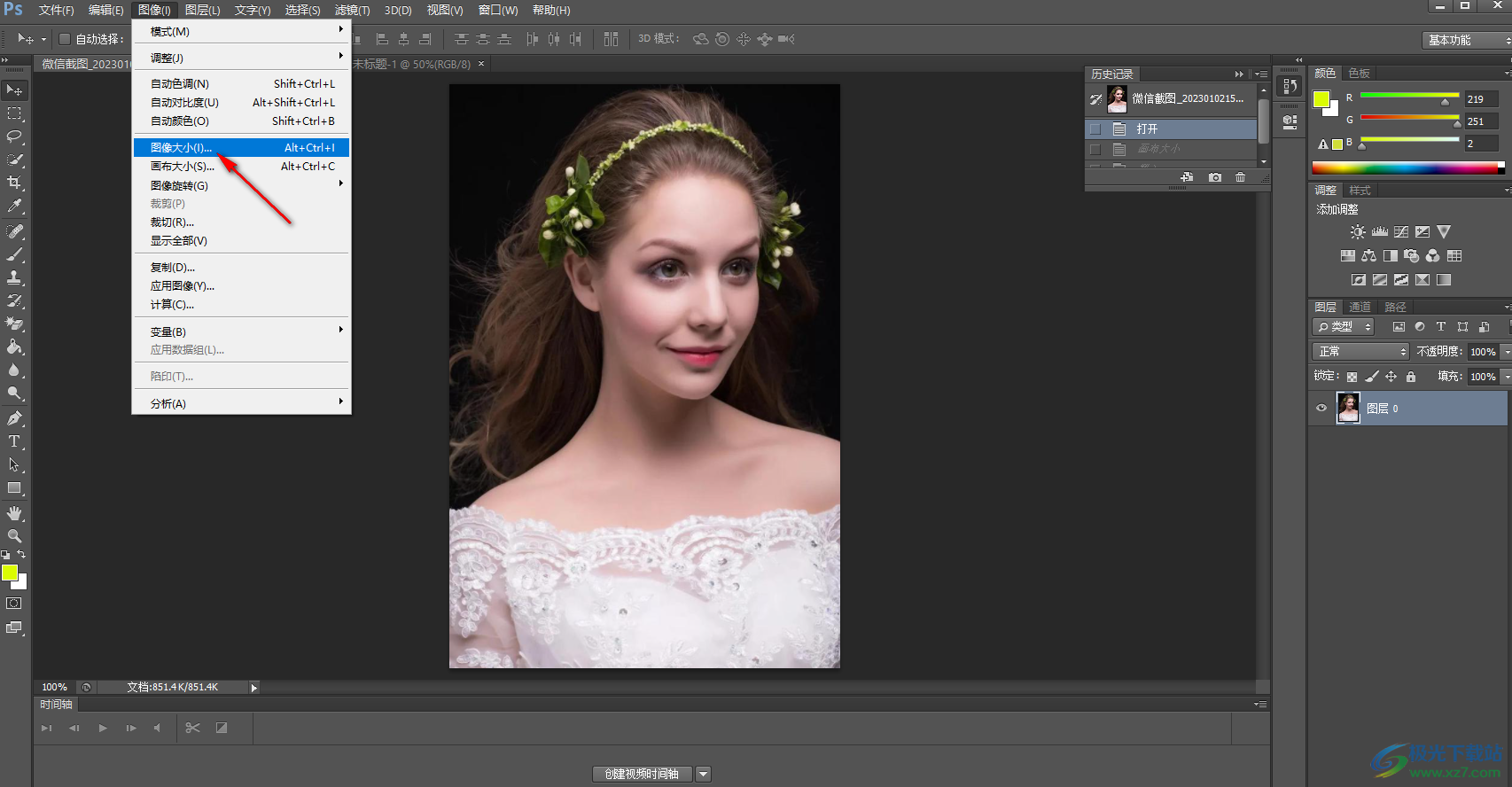
Task: Hide 图层 0 with the eye icon
Action: 1321,409
